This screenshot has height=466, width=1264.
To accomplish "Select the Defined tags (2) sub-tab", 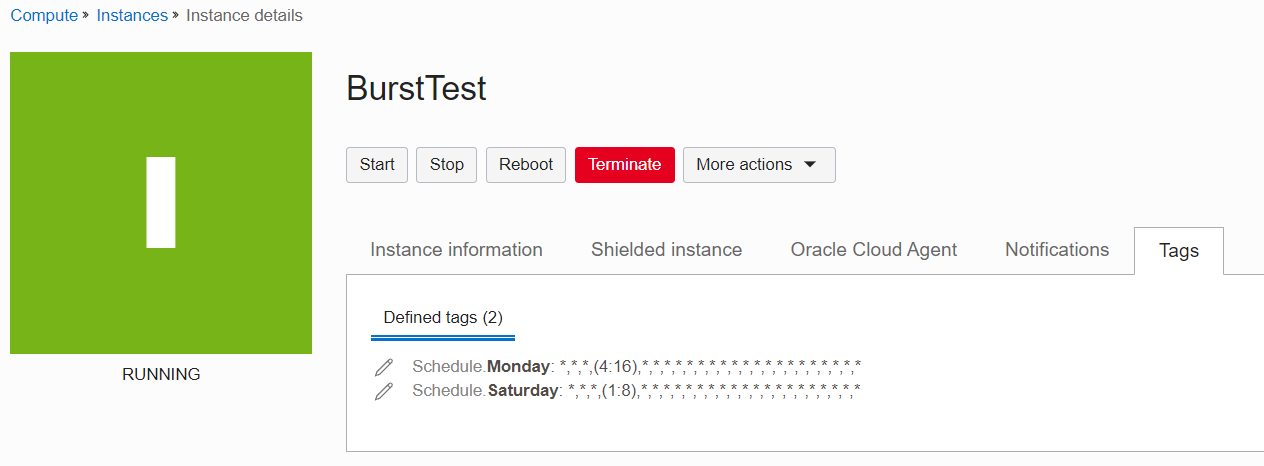I will (x=443, y=318).
